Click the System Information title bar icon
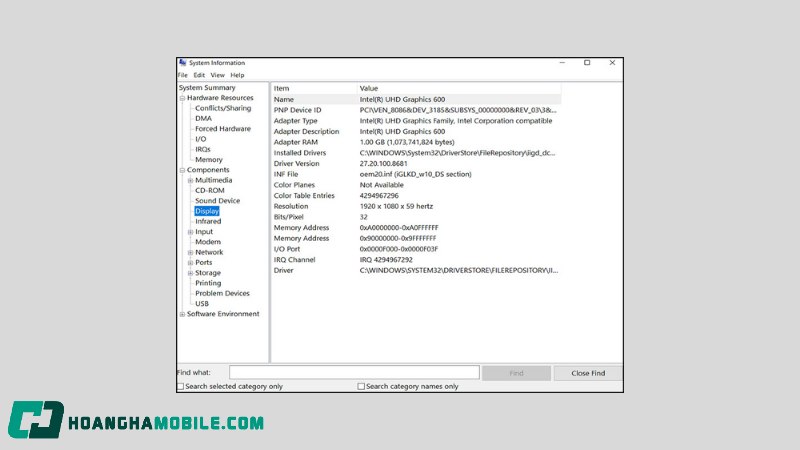Screen dimensions: 800x450 pos(183,63)
